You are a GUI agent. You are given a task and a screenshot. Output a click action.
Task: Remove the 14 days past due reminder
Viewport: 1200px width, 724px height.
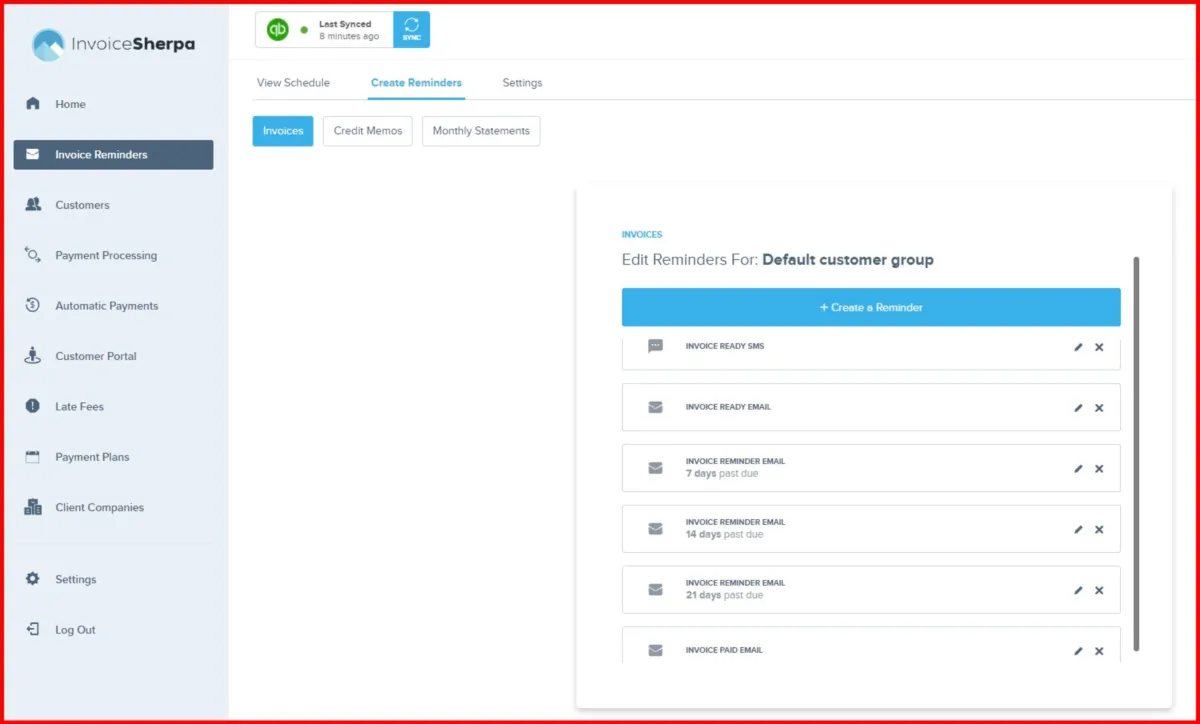point(1099,530)
